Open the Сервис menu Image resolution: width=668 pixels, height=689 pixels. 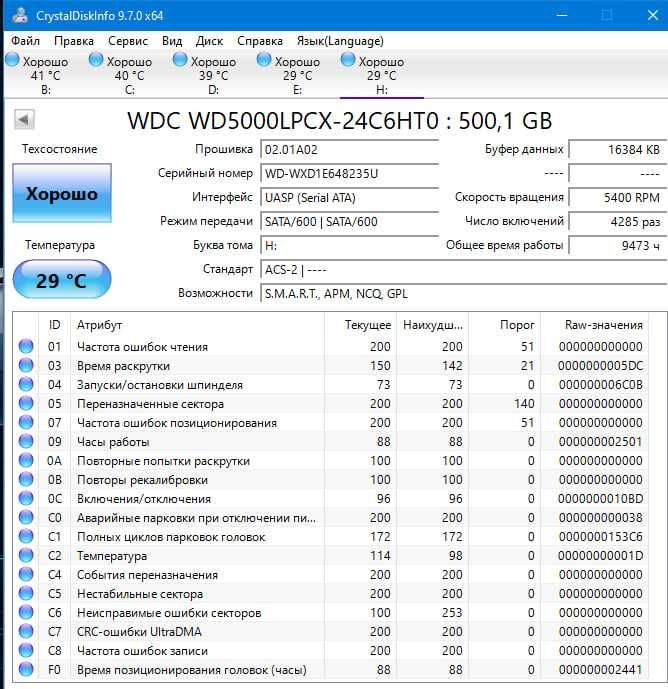pos(128,41)
